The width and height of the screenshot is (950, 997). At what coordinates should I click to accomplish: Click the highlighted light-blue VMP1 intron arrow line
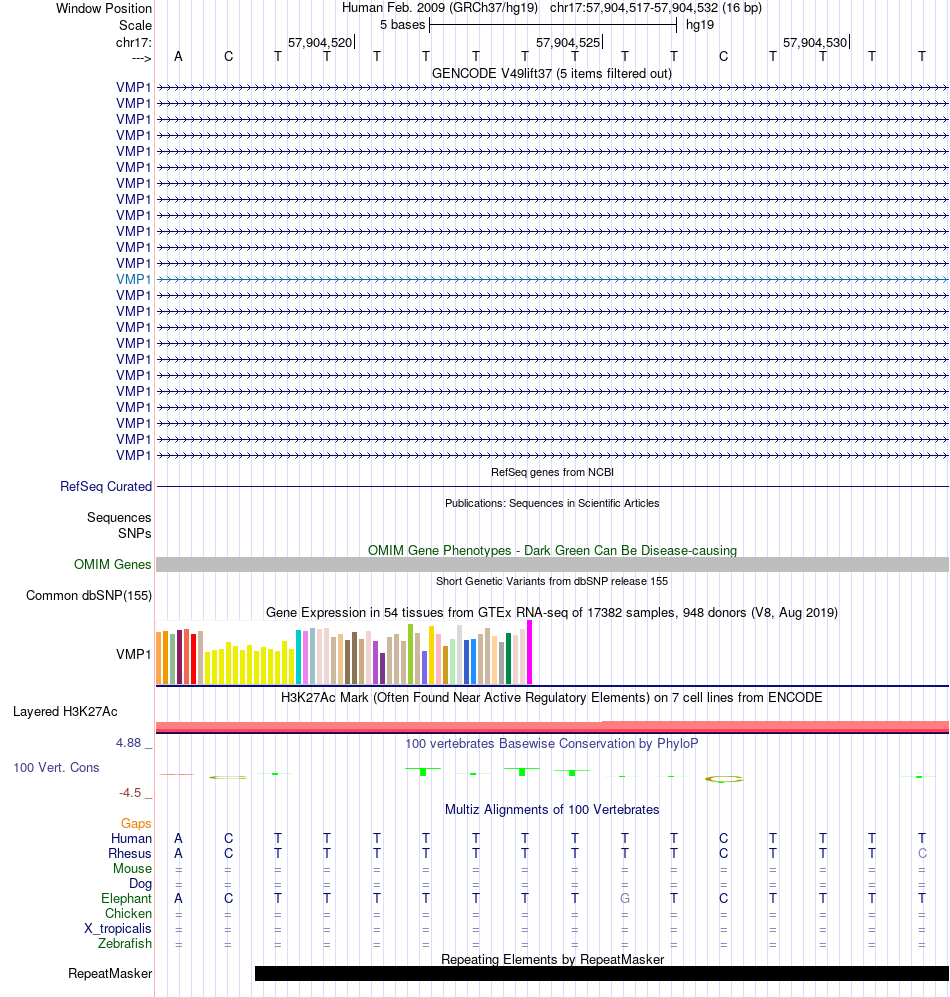pyautogui.click(x=553, y=279)
